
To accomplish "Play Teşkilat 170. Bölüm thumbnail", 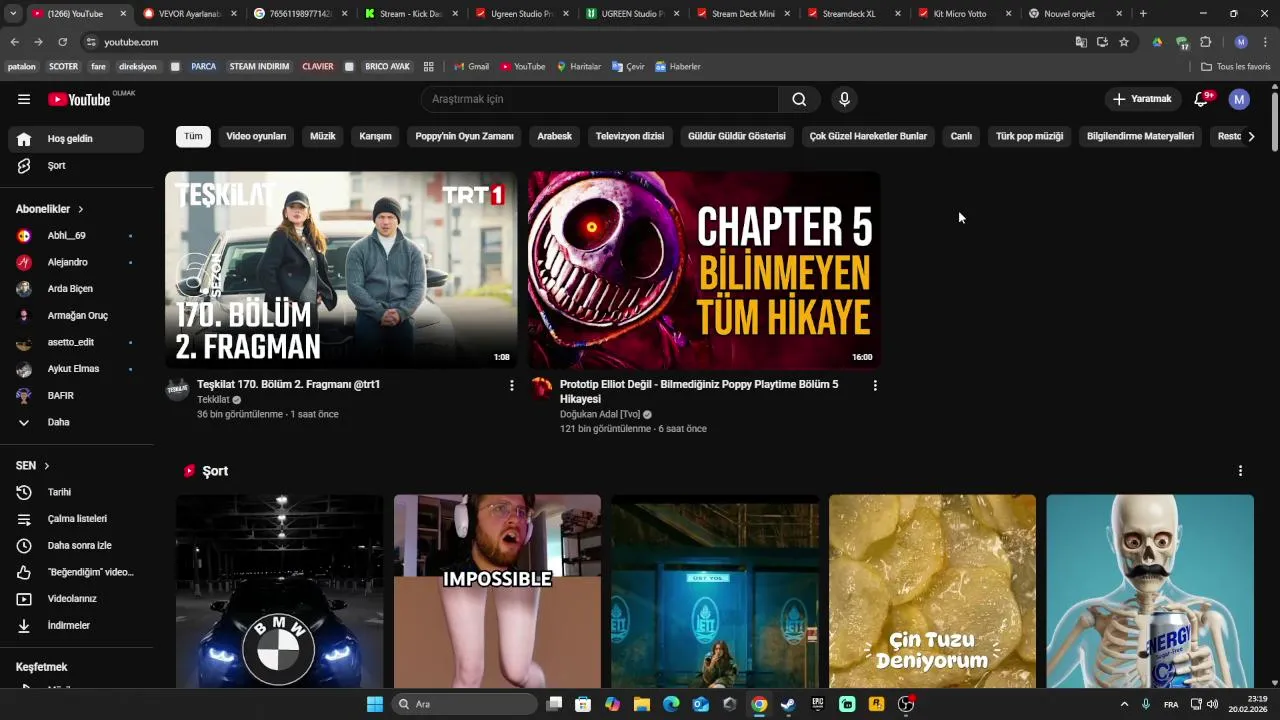I will [341, 270].
